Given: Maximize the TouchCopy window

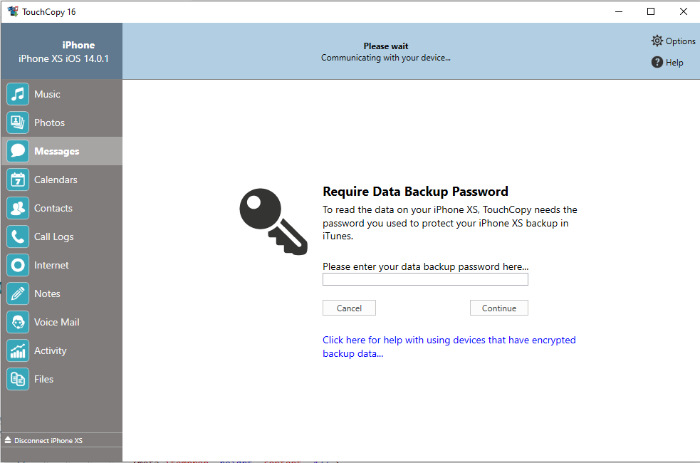Looking at the screenshot, I should 651,12.
